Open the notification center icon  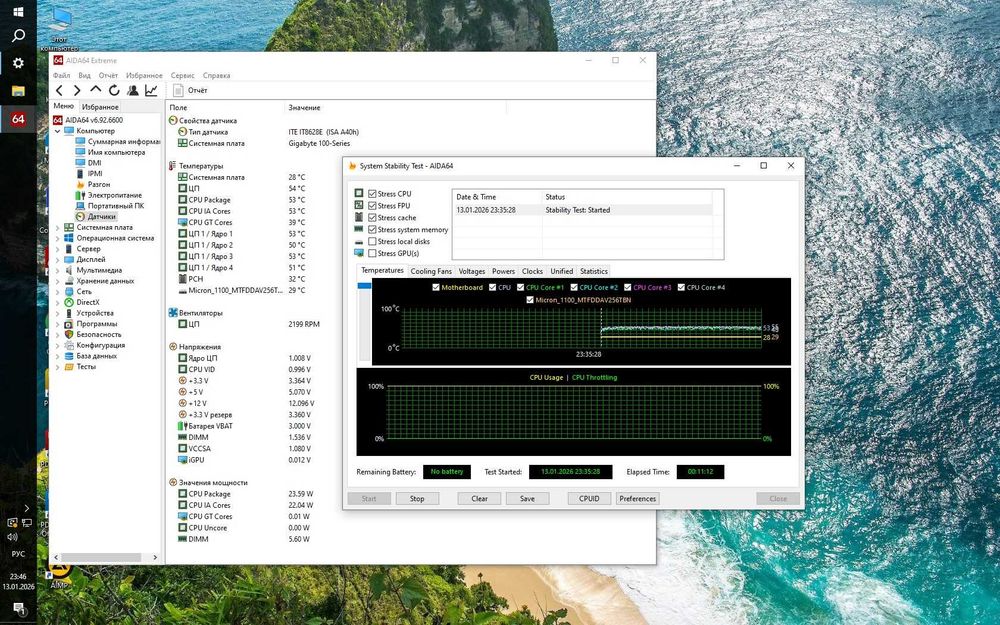(x=18, y=608)
